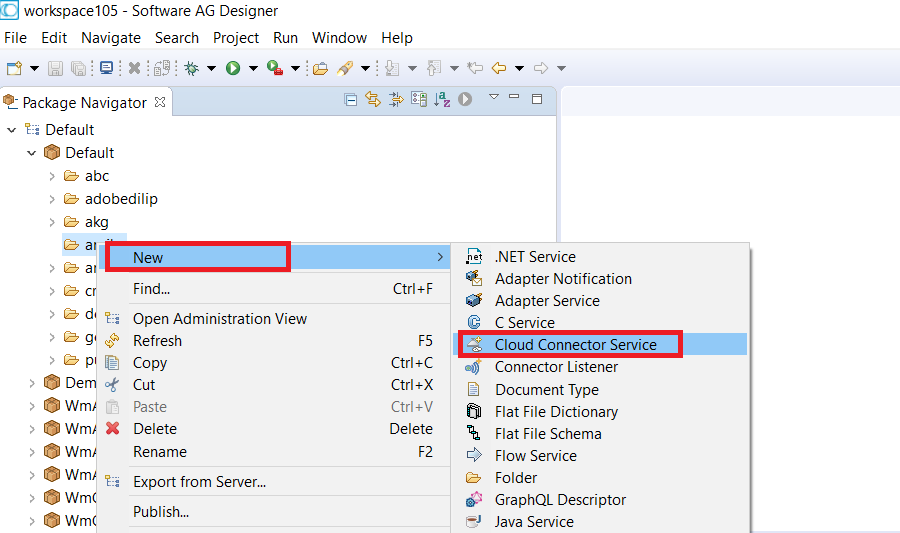Screen dimensions: 900x533
Task: Click the Save toolbar icon
Action: click(55, 68)
